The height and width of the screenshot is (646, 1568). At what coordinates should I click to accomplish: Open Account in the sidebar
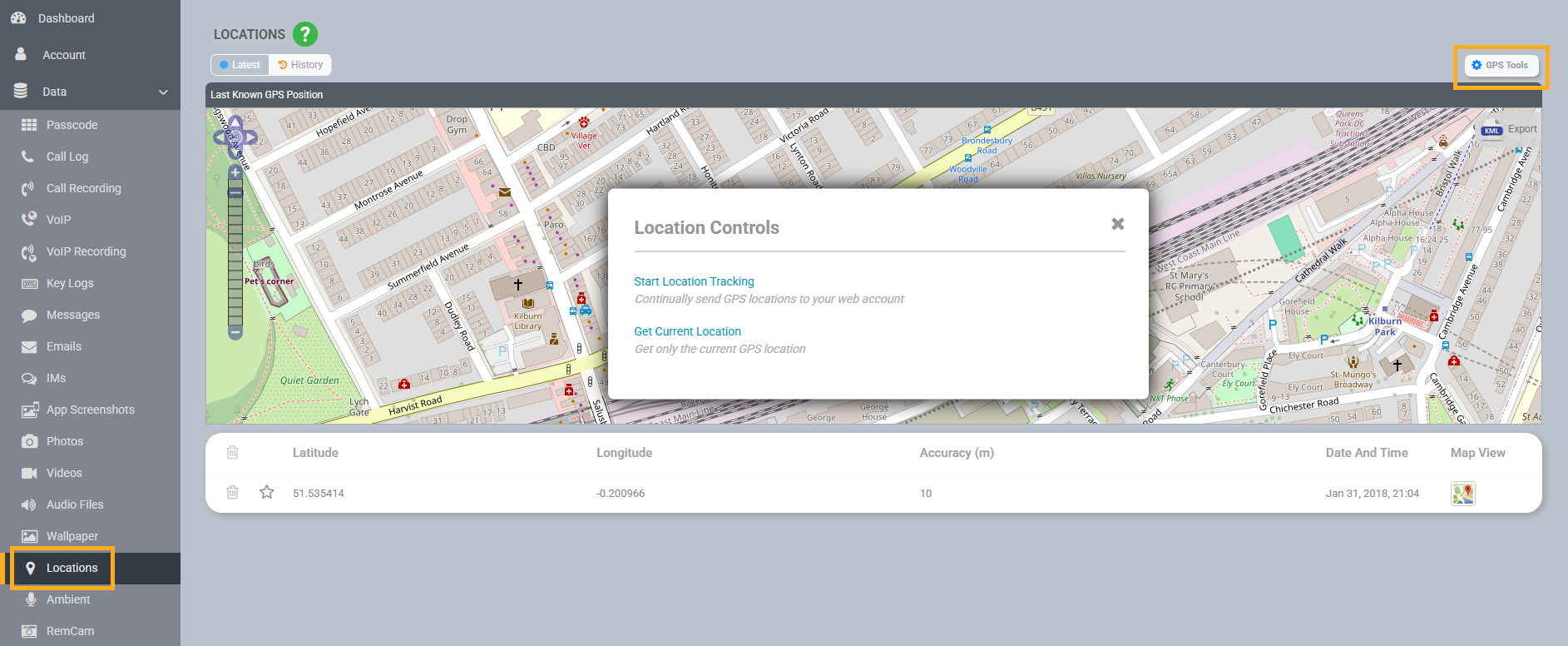tap(64, 55)
